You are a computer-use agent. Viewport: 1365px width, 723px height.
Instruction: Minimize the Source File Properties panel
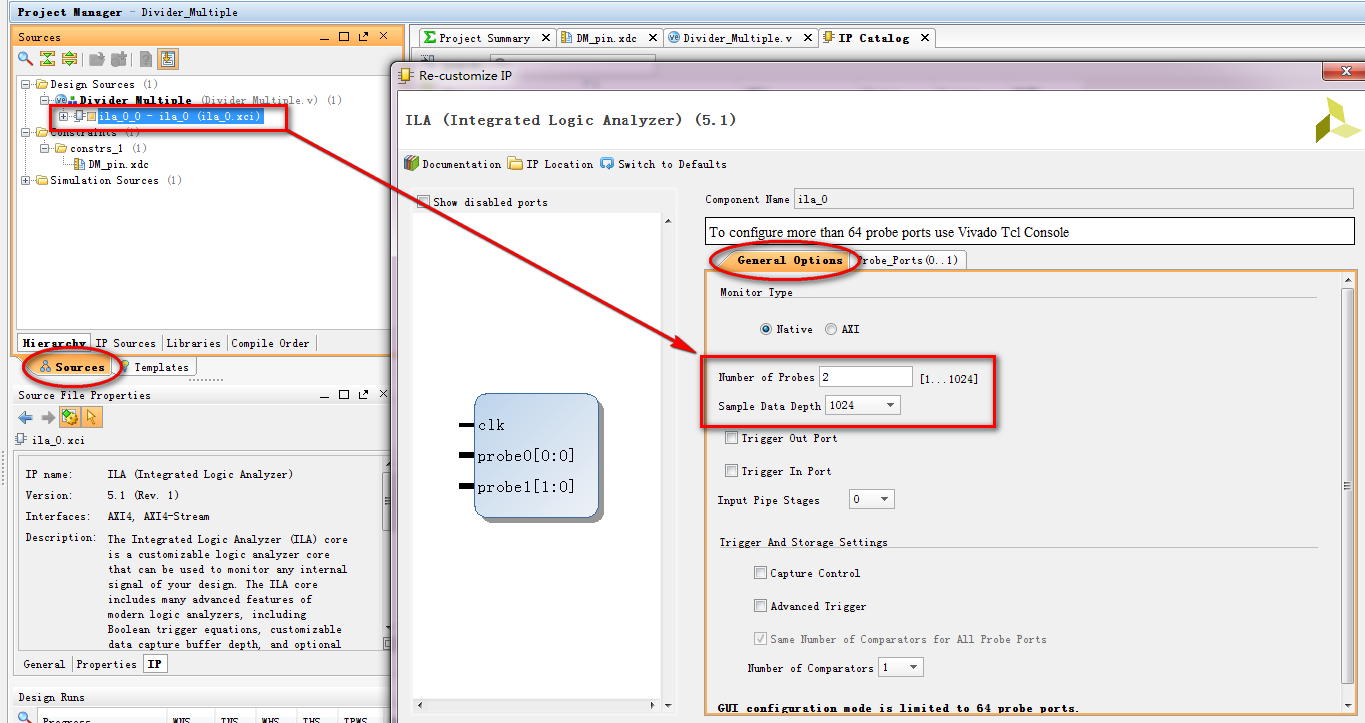coord(325,395)
